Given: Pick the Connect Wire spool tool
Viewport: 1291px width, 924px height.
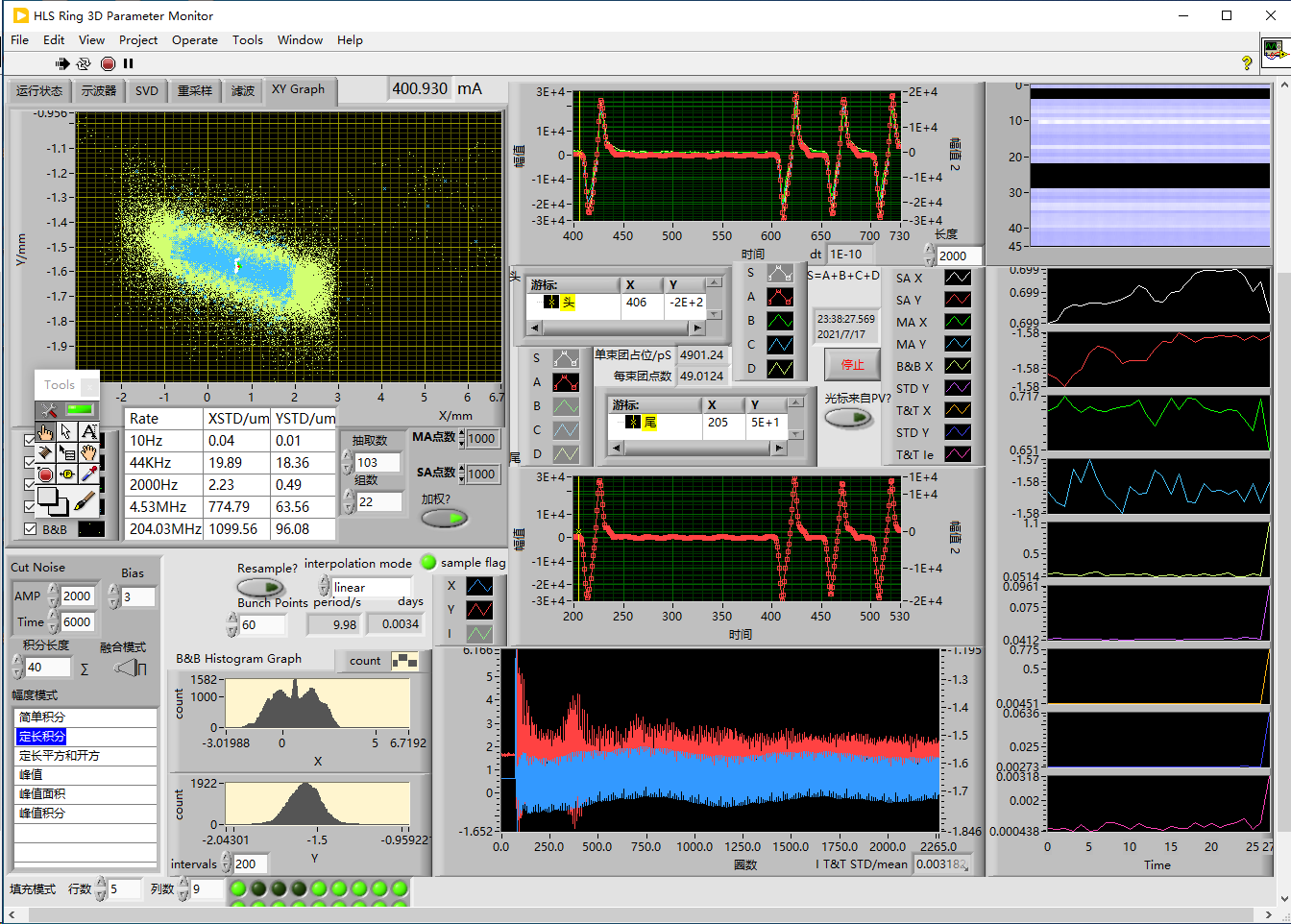Looking at the screenshot, I should pyautogui.click(x=45, y=452).
